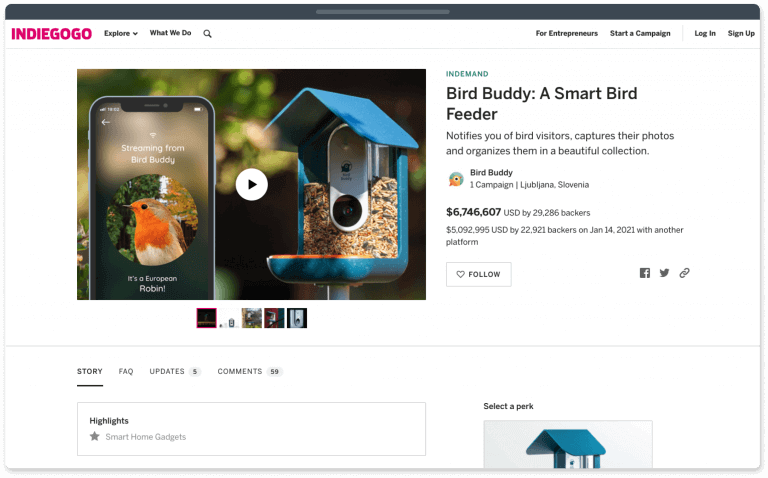This screenshot has height=478, width=768.
Task: Click the INDEMAND label
Action: point(467,74)
